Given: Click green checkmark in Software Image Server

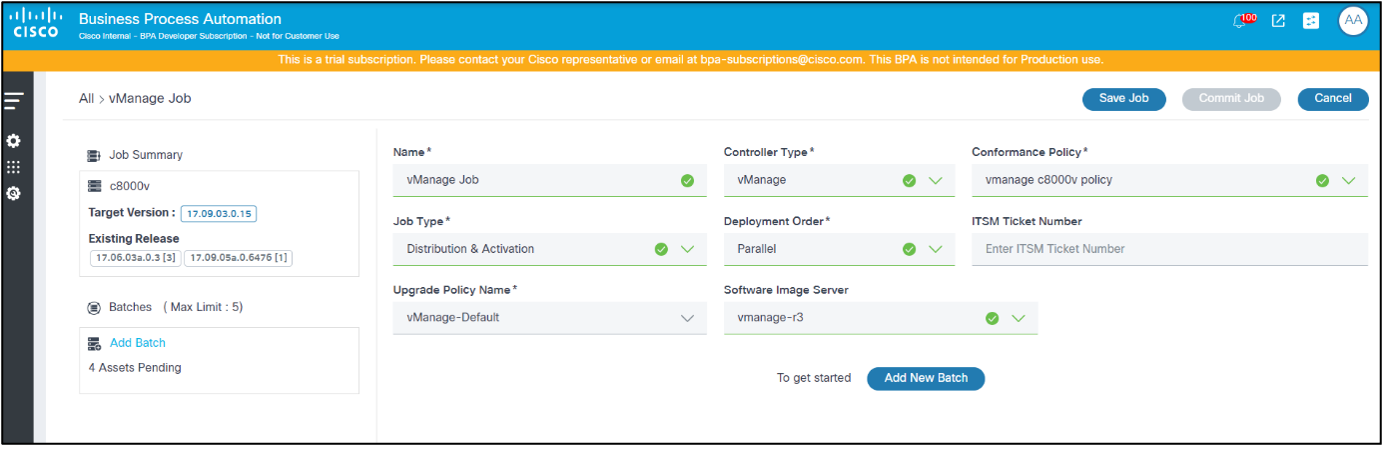Looking at the screenshot, I should [992, 318].
